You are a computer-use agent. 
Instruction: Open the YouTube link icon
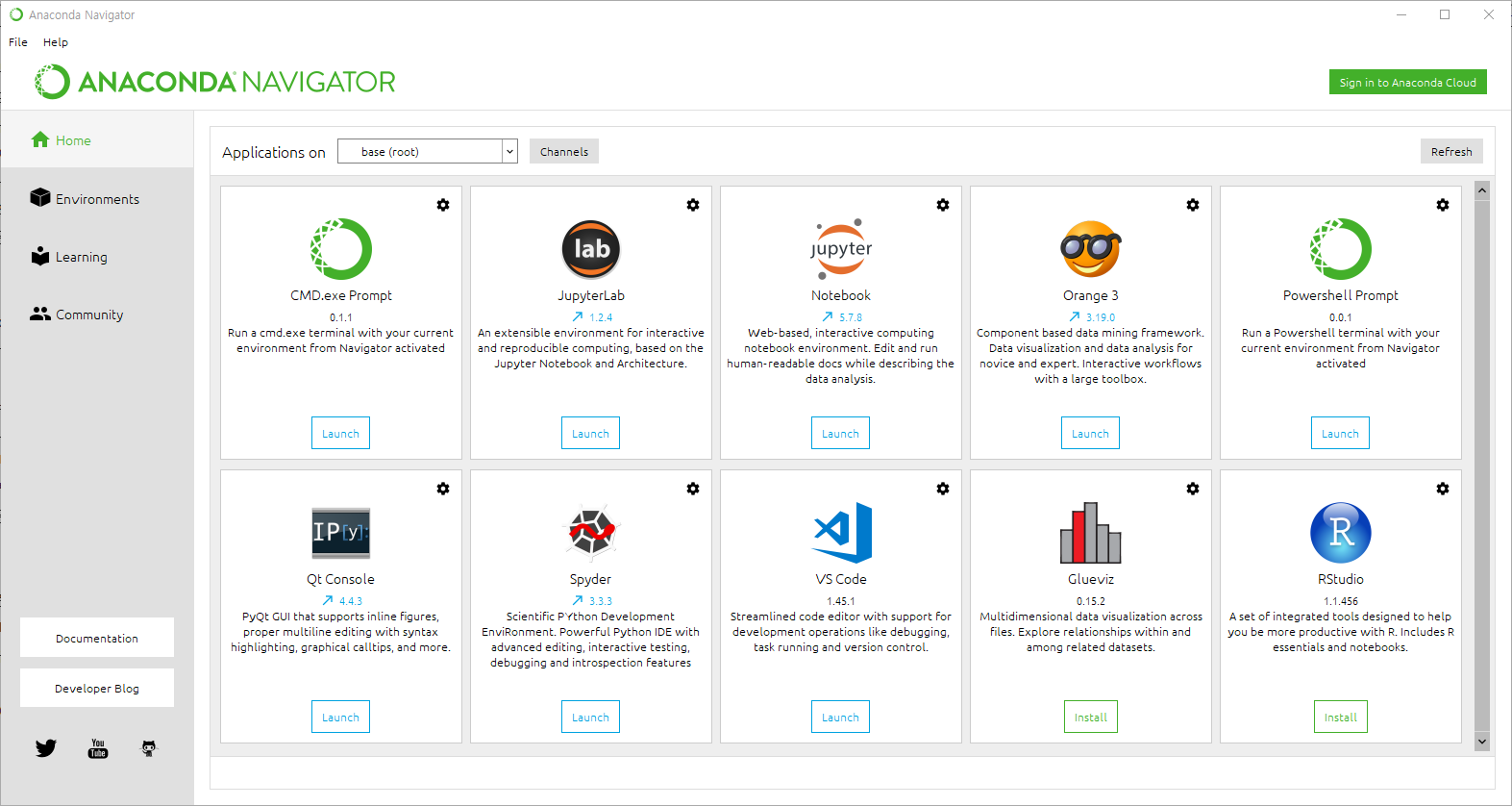click(x=98, y=748)
